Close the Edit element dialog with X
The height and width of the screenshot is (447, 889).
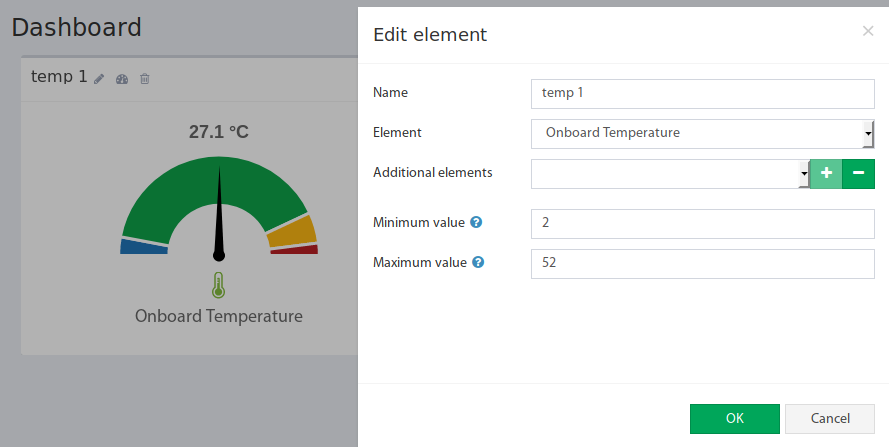(868, 31)
